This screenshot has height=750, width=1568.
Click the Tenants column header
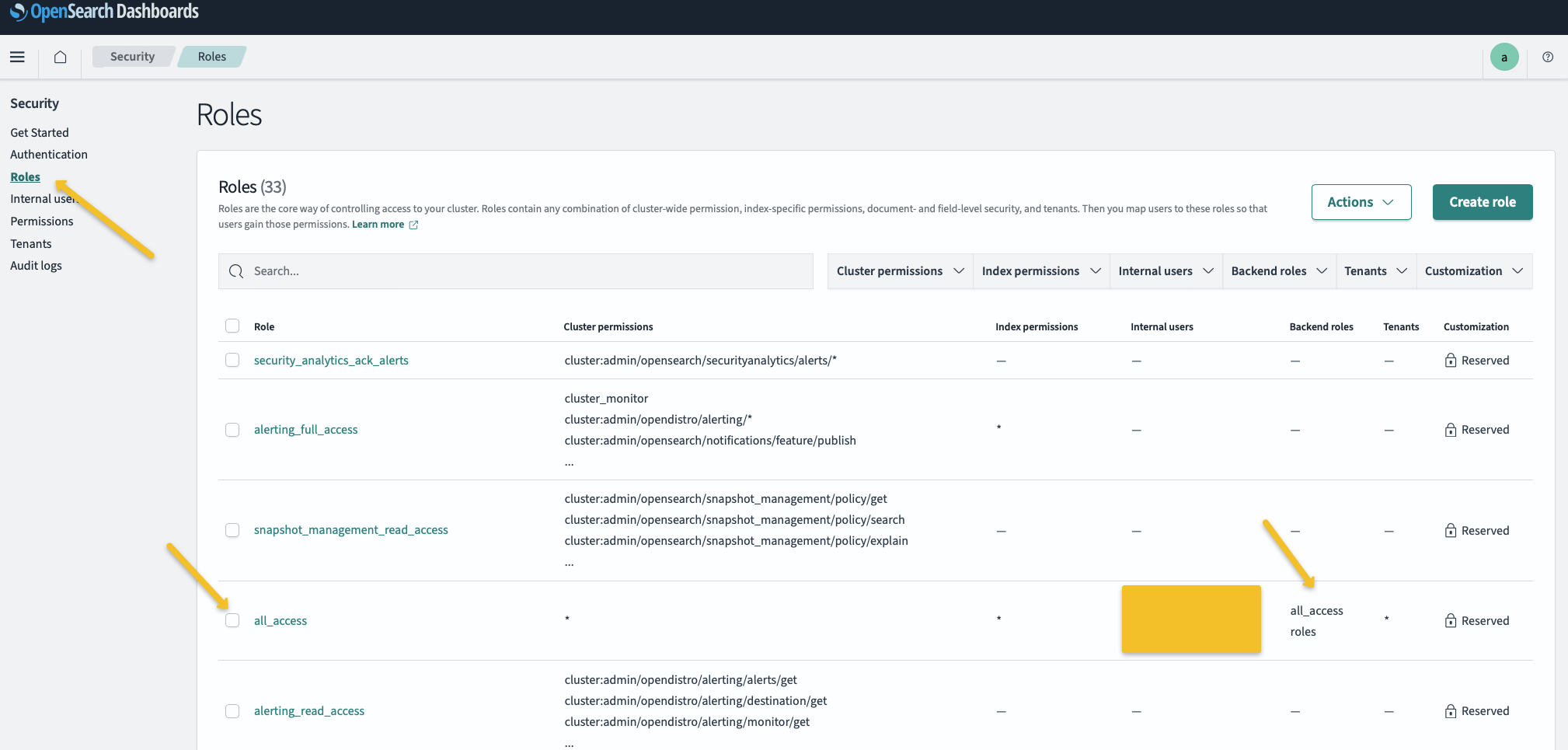coord(1401,327)
